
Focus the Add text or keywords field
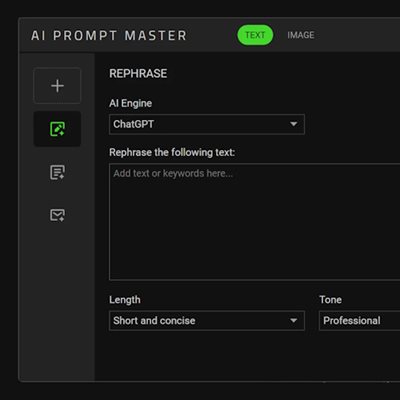coord(254,222)
